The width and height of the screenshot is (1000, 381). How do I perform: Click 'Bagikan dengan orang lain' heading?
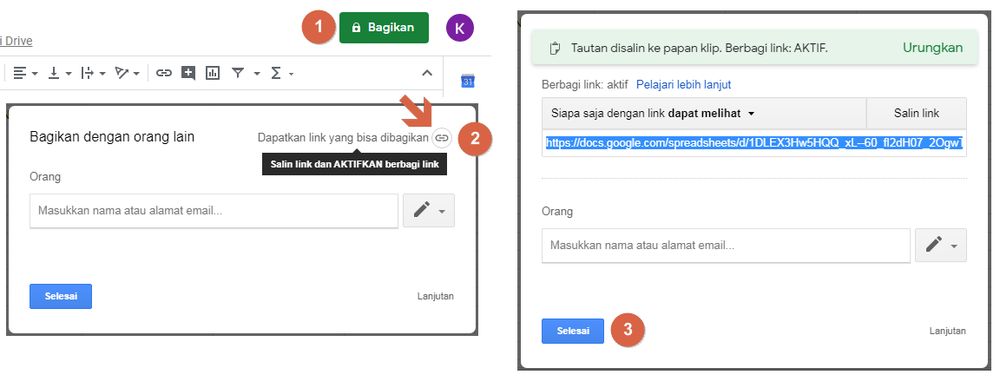coord(112,137)
